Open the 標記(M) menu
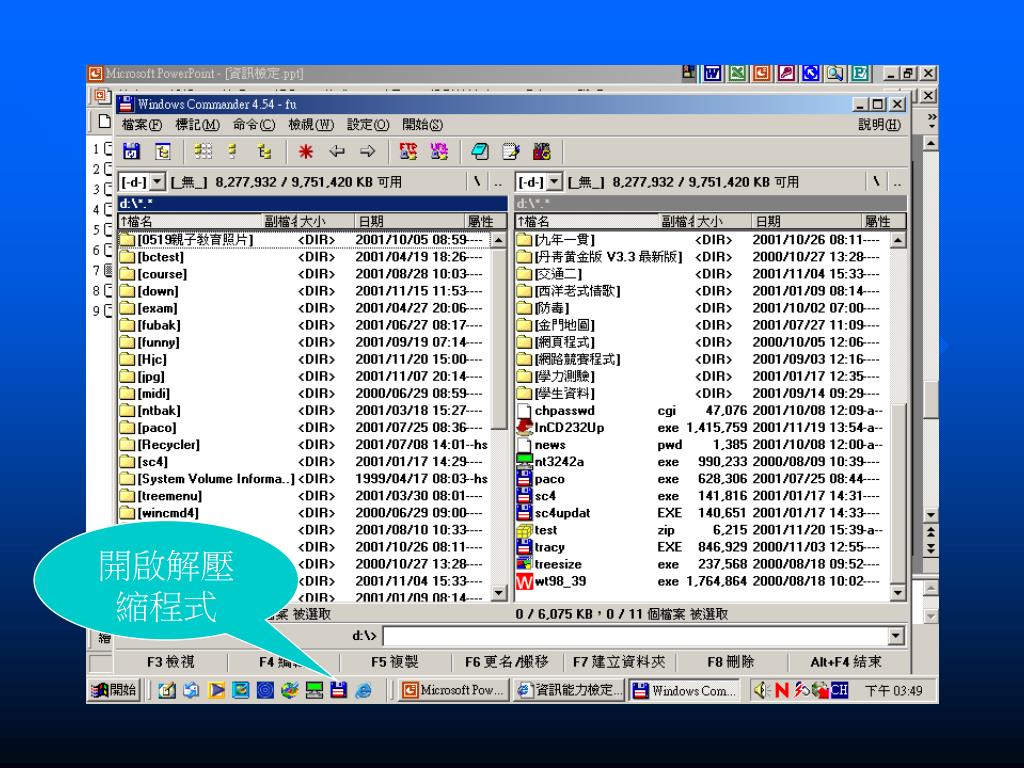The image size is (1024, 768). [197, 125]
